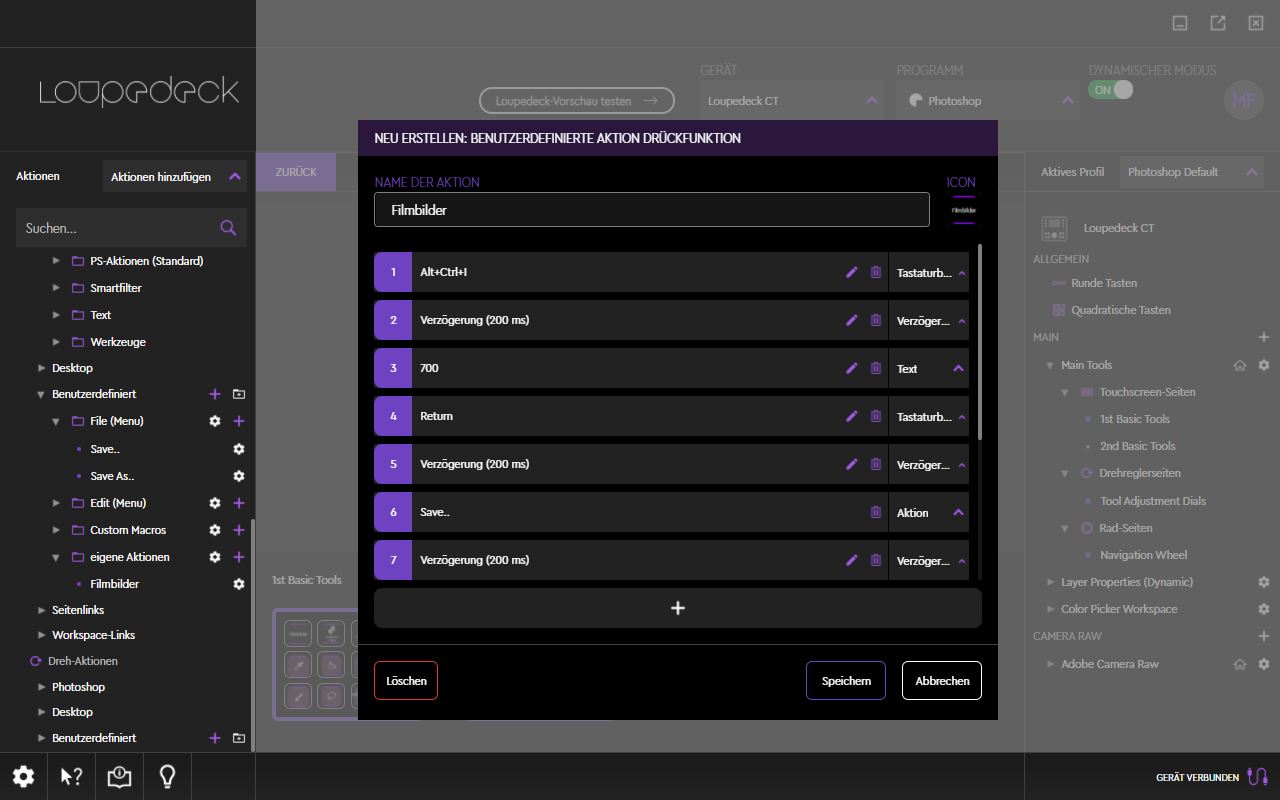Open the Gerät Loupedeck CT dropdown

pyautogui.click(x=792, y=101)
